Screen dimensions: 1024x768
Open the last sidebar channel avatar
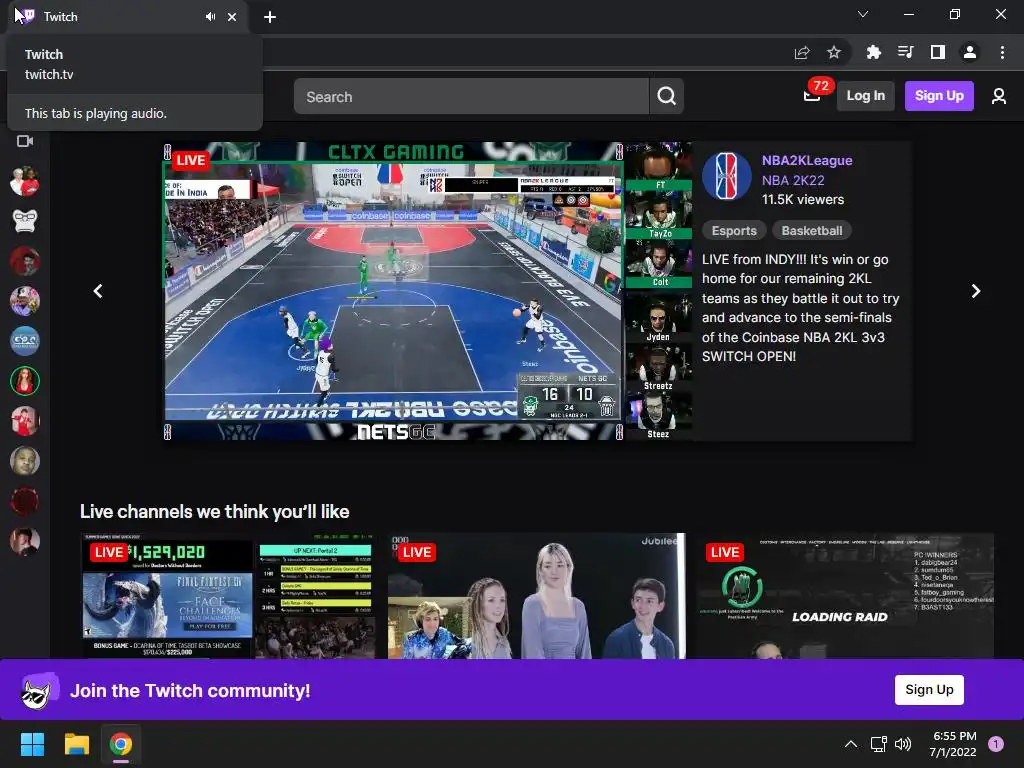(x=25, y=541)
